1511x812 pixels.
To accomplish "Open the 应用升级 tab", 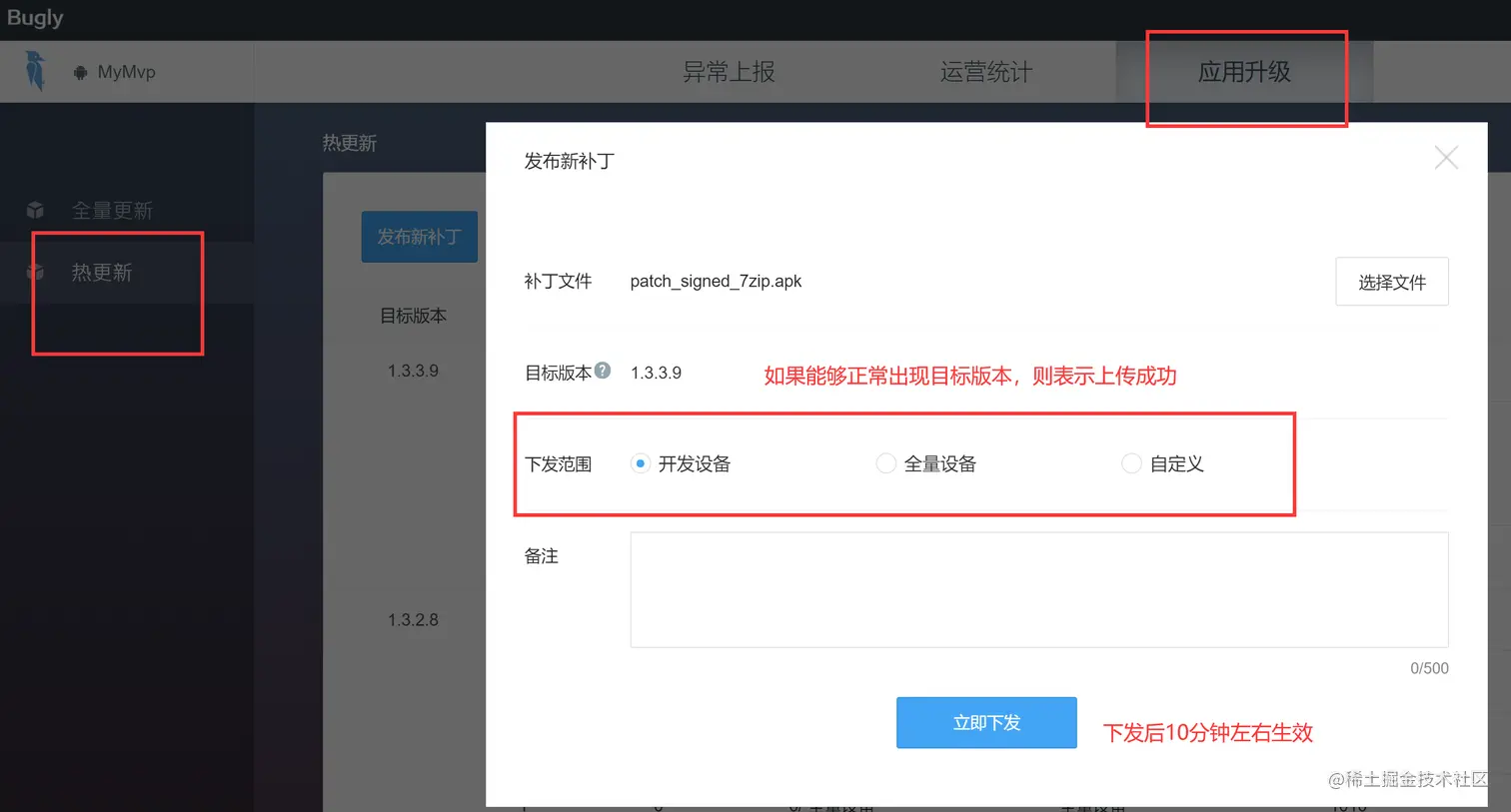I will (1244, 72).
